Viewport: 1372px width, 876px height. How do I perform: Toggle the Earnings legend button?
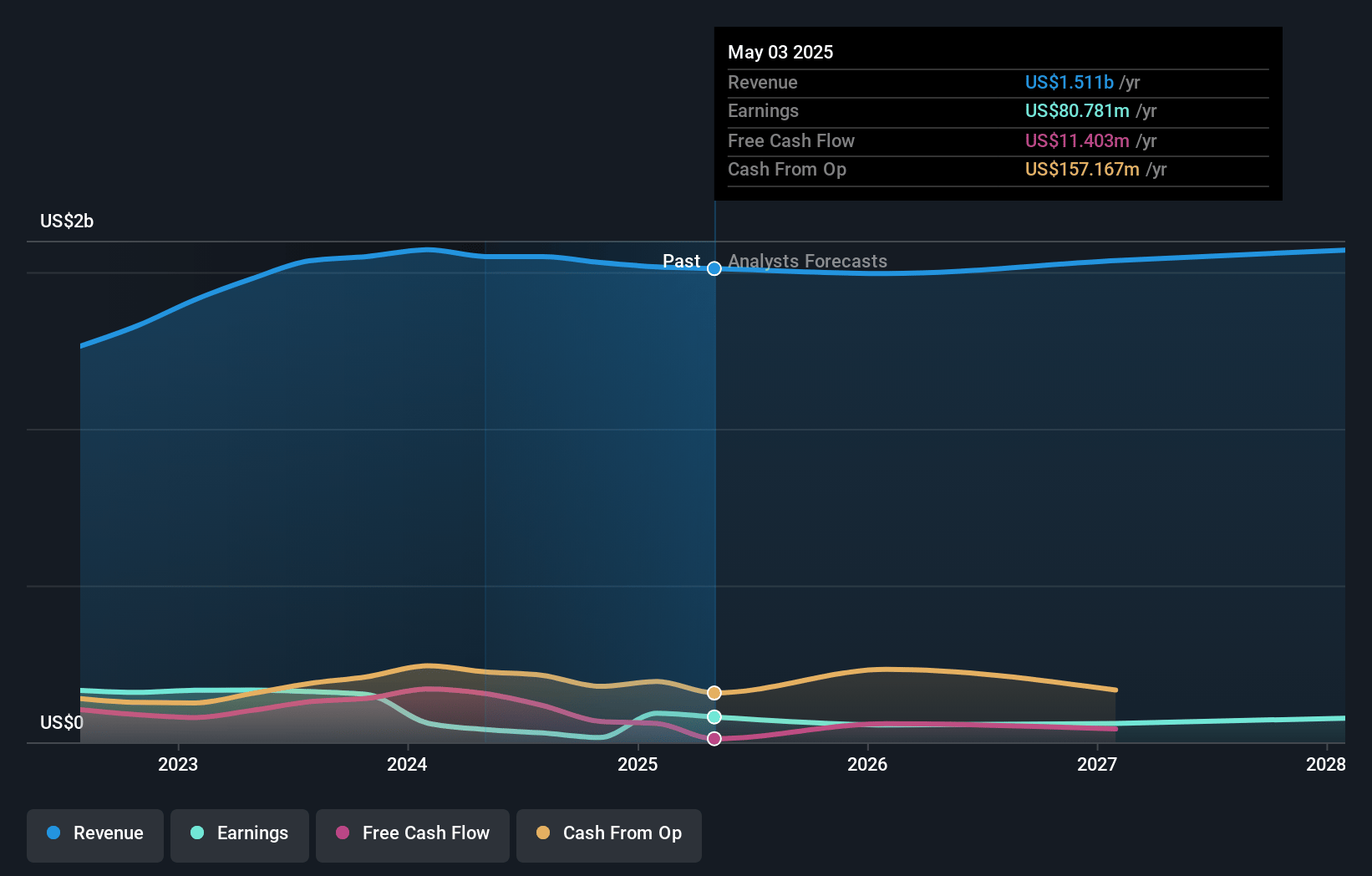240,835
